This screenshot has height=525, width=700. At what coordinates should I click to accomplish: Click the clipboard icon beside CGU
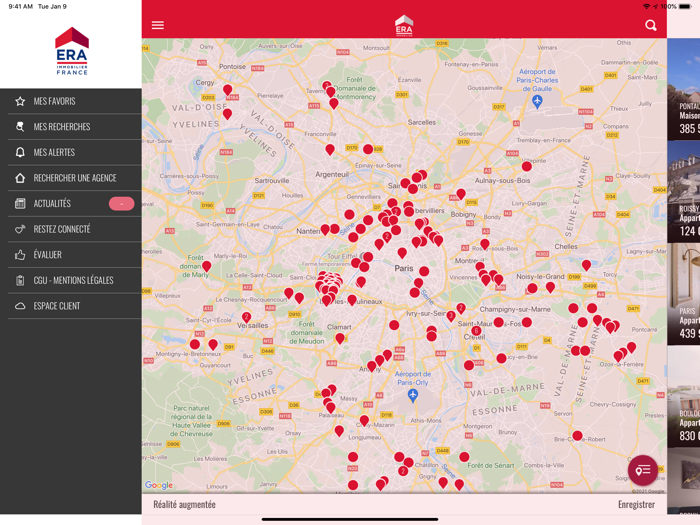click(20, 280)
